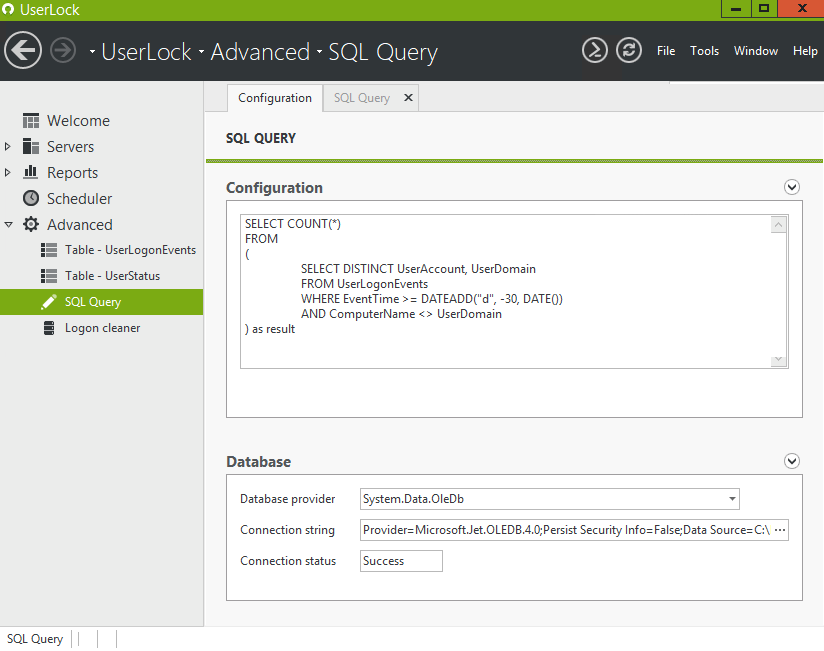Collapse the Database section chevron
Screen dimensions: 824x651
tap(791, 461)
